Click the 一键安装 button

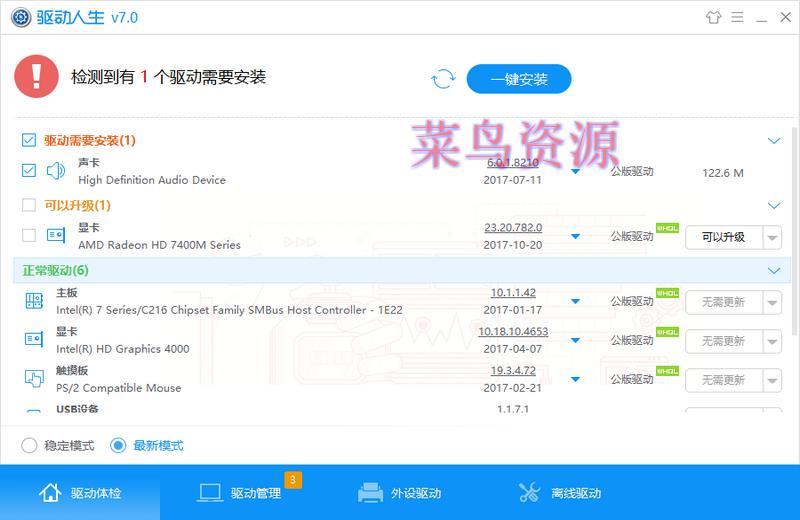pos(519,79)
